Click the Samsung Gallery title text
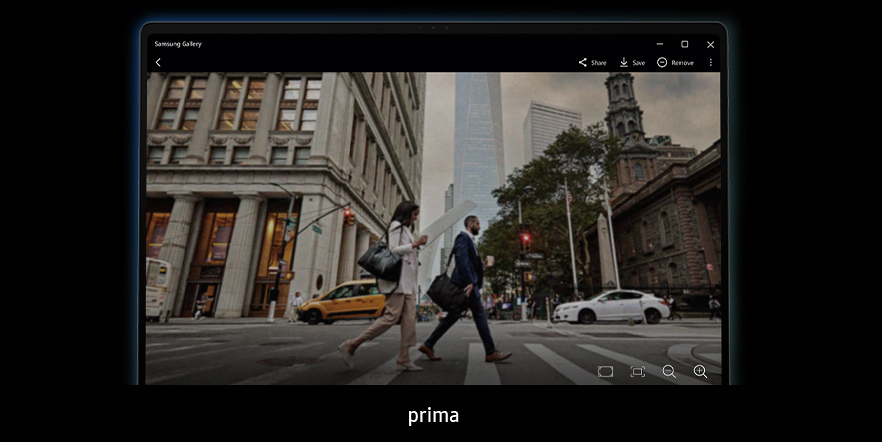Image resolution: width=882 pixels, height=442 pixels. (178, 44)
